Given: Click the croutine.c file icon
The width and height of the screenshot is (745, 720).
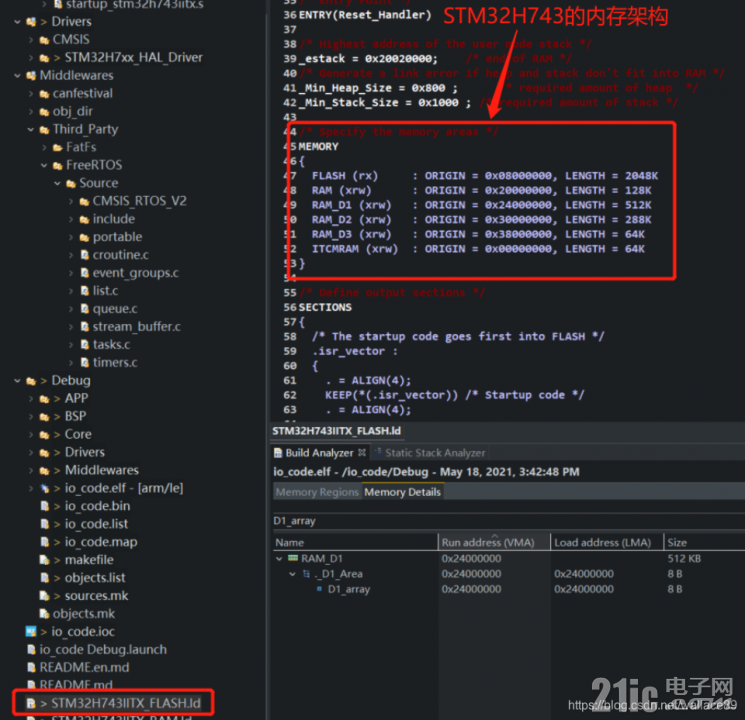Looking at the screenshot, I should point(85,255).
